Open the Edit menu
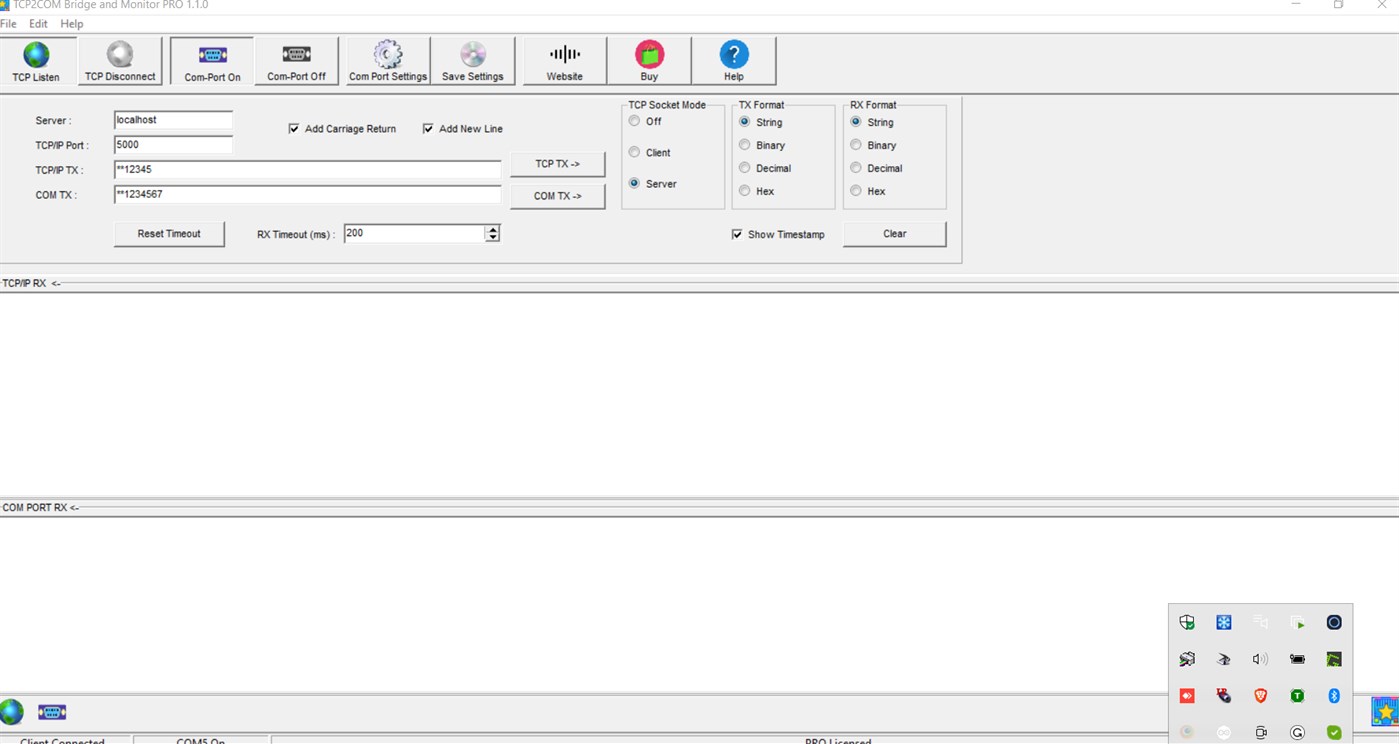 38,23
